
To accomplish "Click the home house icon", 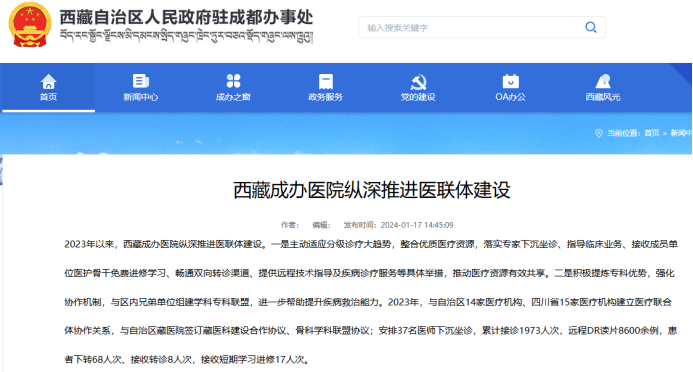I will click(49, 81).
